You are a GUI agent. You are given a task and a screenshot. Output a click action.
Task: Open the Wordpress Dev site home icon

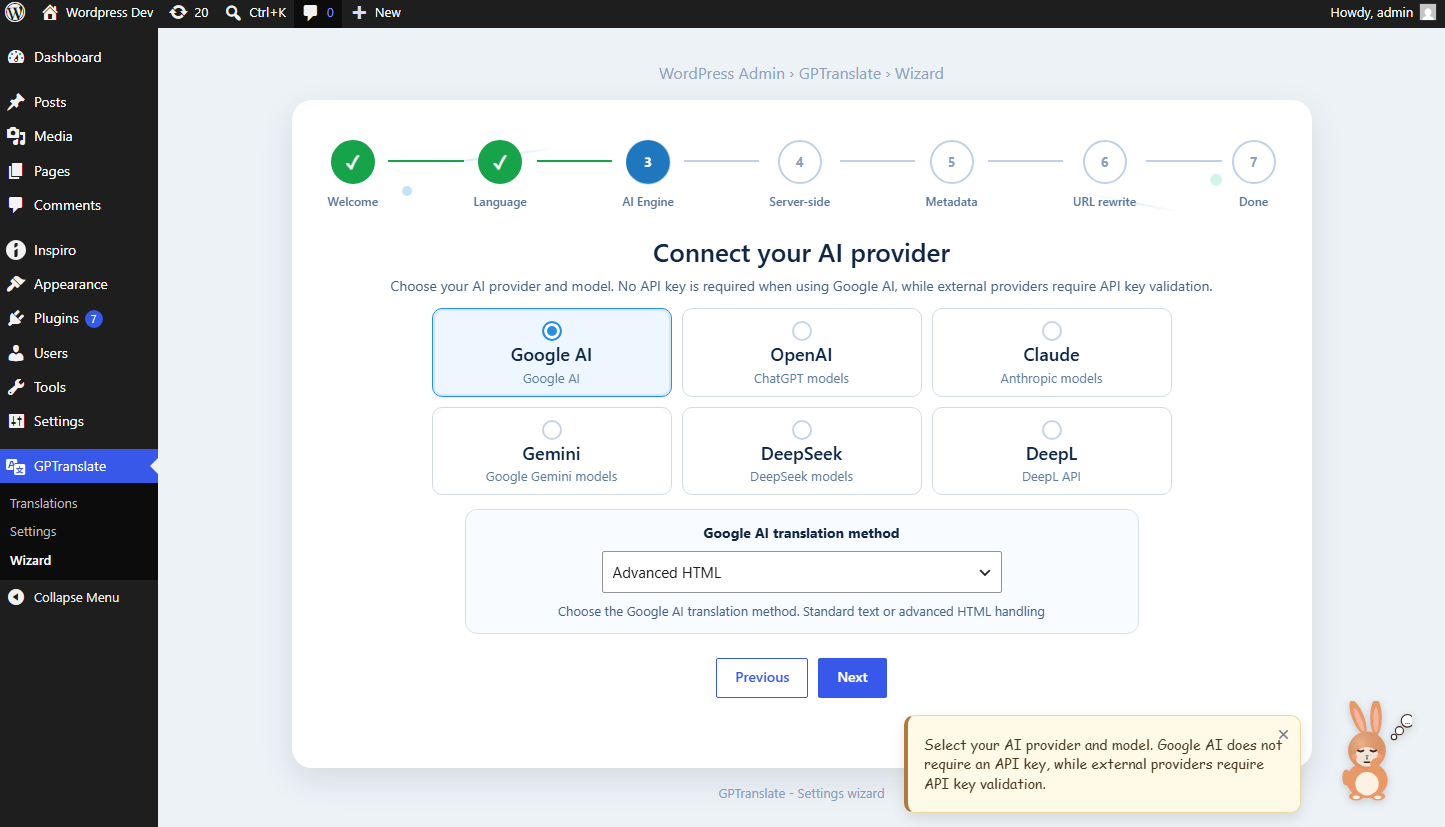(x=50, y=13)
